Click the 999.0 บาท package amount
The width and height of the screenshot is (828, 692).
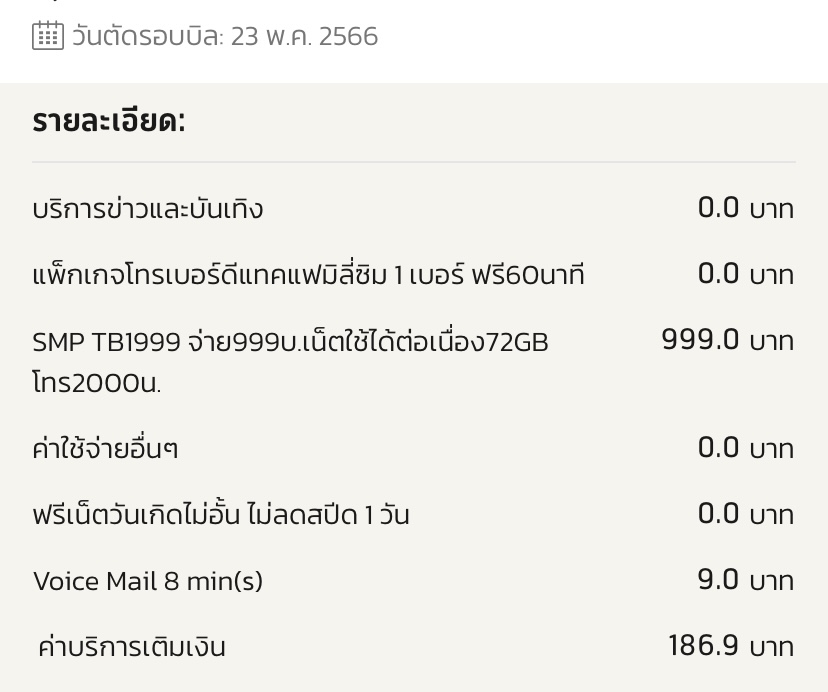[x=728, y=340]
